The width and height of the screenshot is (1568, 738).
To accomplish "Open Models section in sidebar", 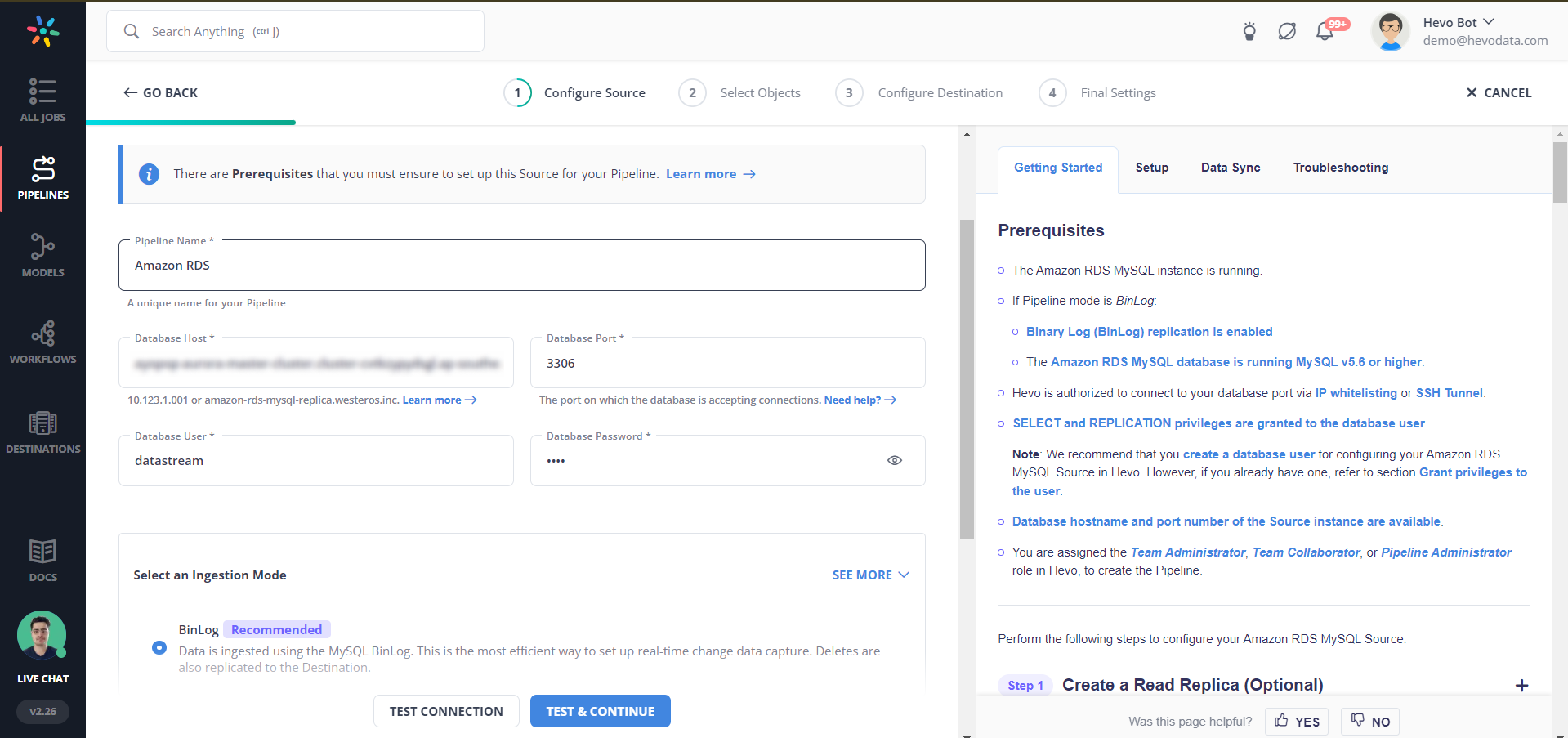I will pyautogui.click(x=42, y=256).
